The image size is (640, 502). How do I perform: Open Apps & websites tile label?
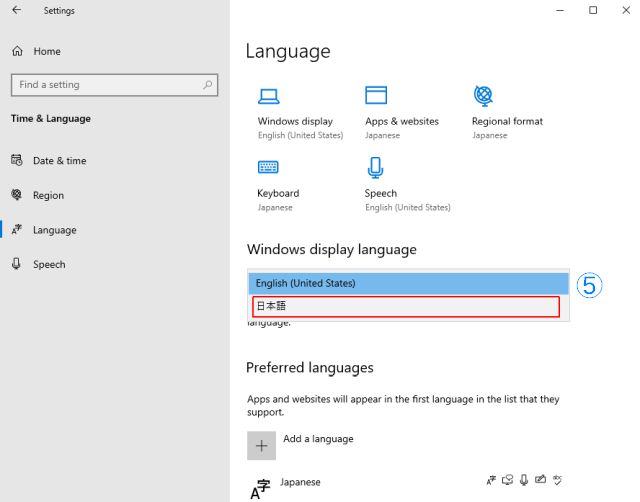(402, 121)
